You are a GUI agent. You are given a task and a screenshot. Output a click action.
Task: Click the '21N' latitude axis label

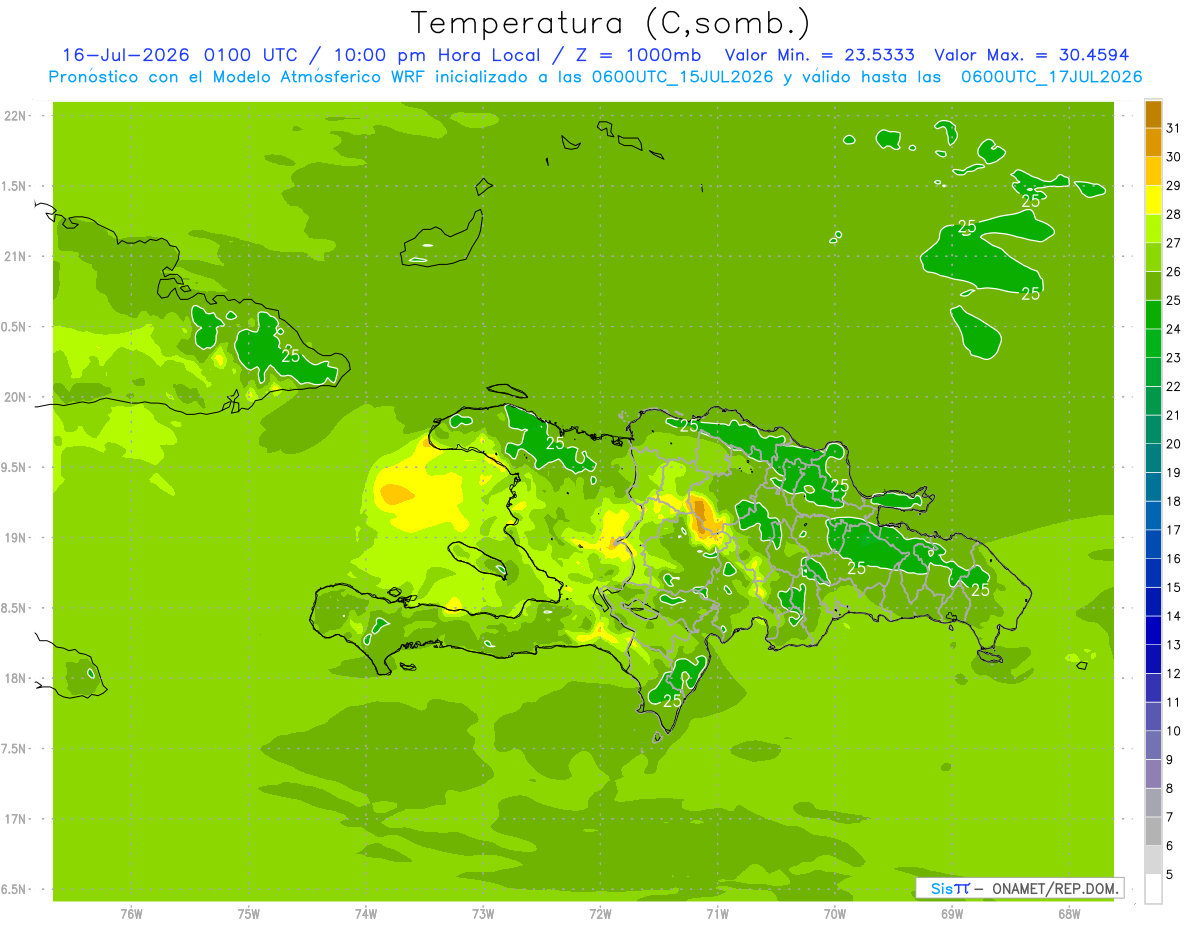pyautogui.click(x=17, y=256)
